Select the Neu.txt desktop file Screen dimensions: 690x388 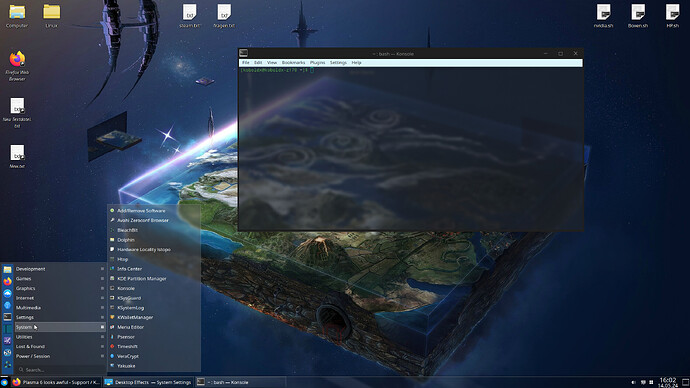(17, 157)
